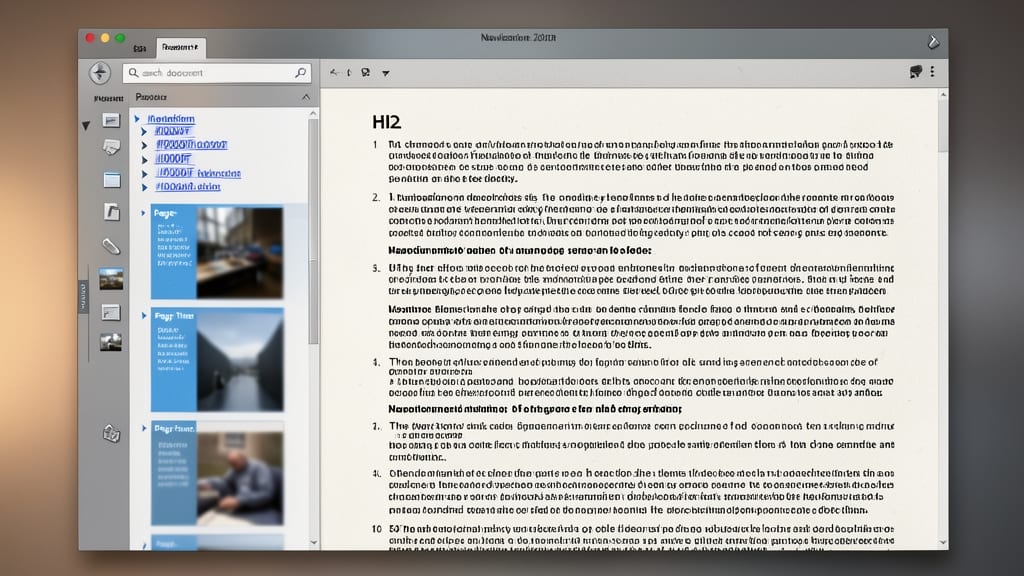Screen dimensions: 1024x576
Task: Click the small up arrow next to back arrow
Action: coord(349,72)
